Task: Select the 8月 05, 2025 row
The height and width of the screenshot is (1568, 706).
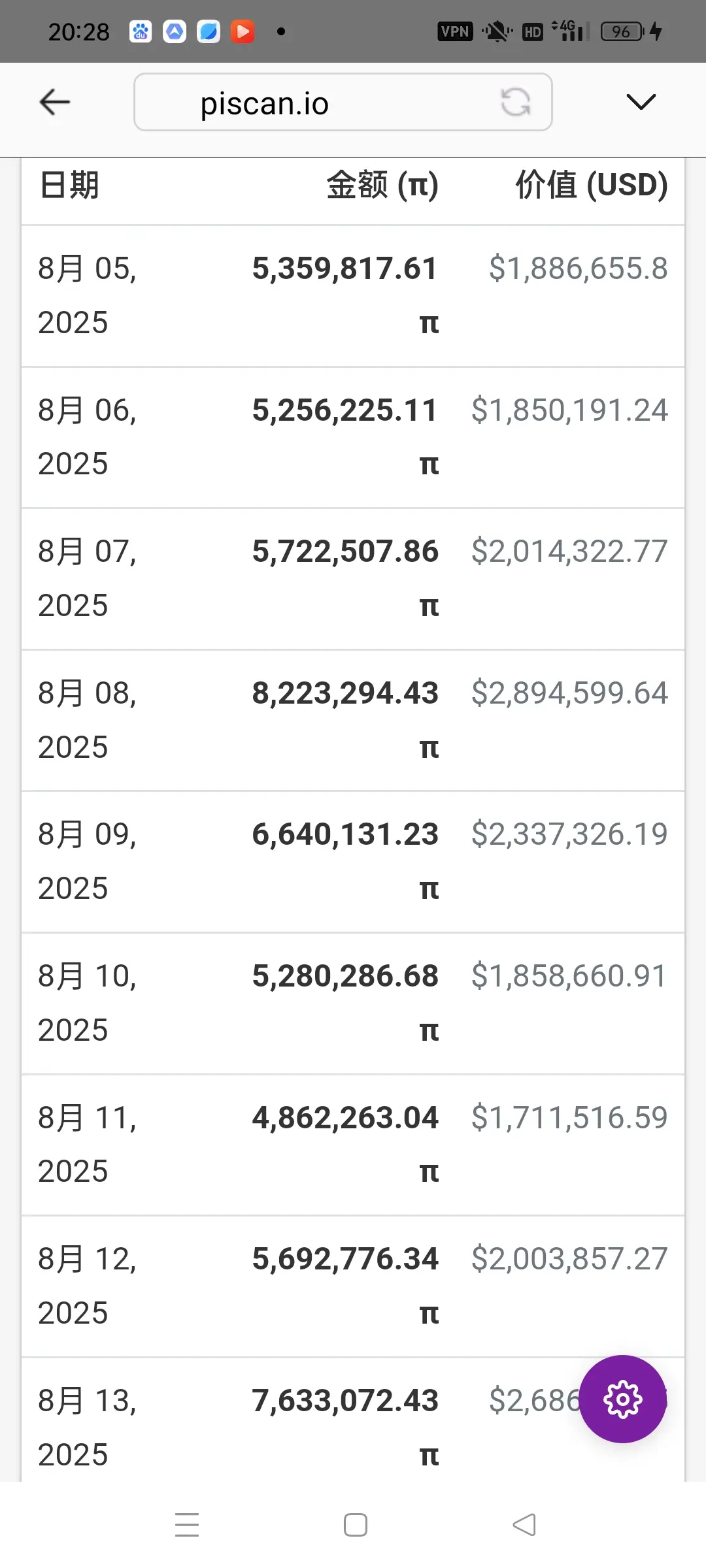Action: (x=353, y=296)
